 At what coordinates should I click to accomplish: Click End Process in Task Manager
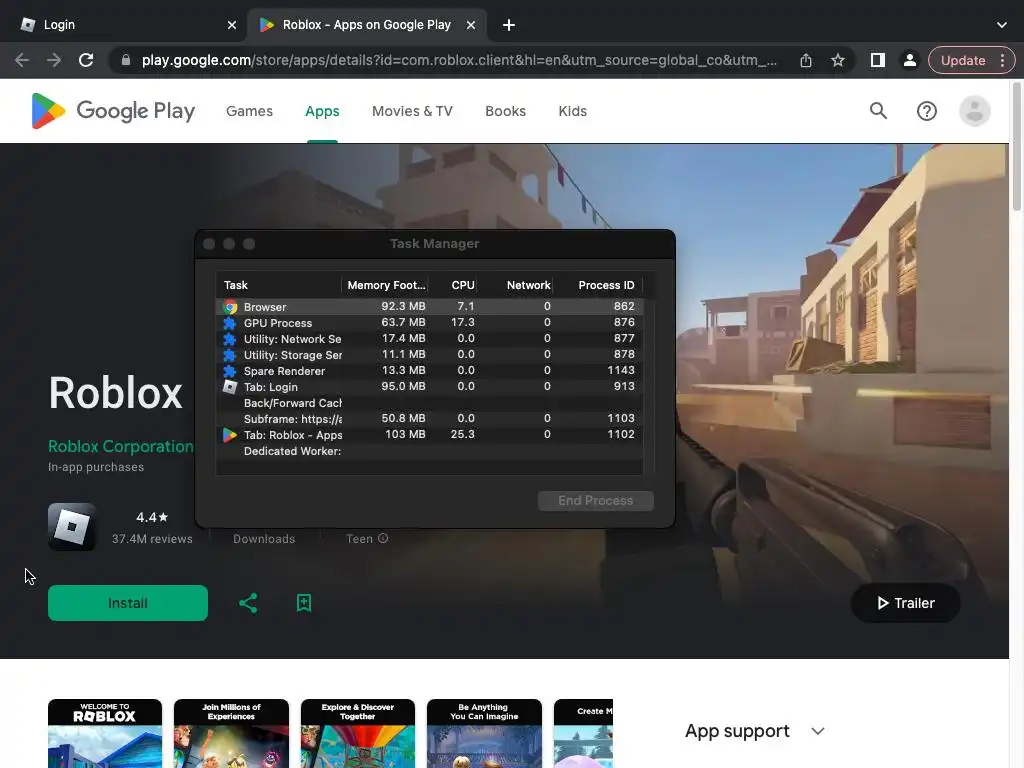(596, 501)
